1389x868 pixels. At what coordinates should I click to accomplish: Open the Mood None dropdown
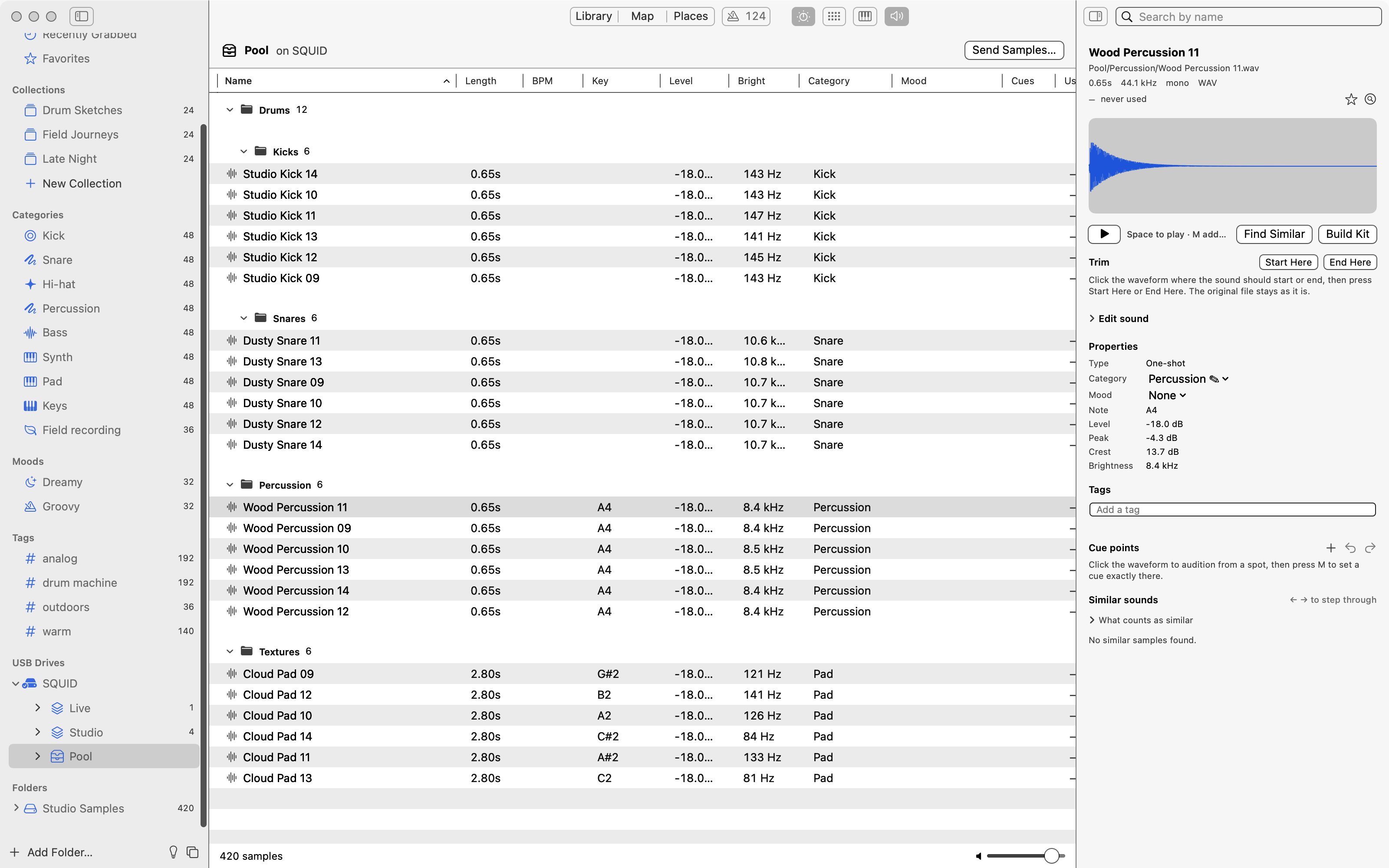pos(1167,395)
